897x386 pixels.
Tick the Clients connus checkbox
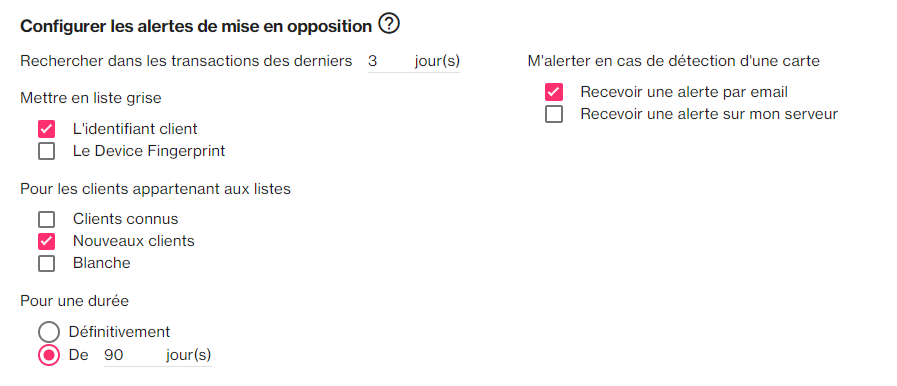tap(46, 219)
